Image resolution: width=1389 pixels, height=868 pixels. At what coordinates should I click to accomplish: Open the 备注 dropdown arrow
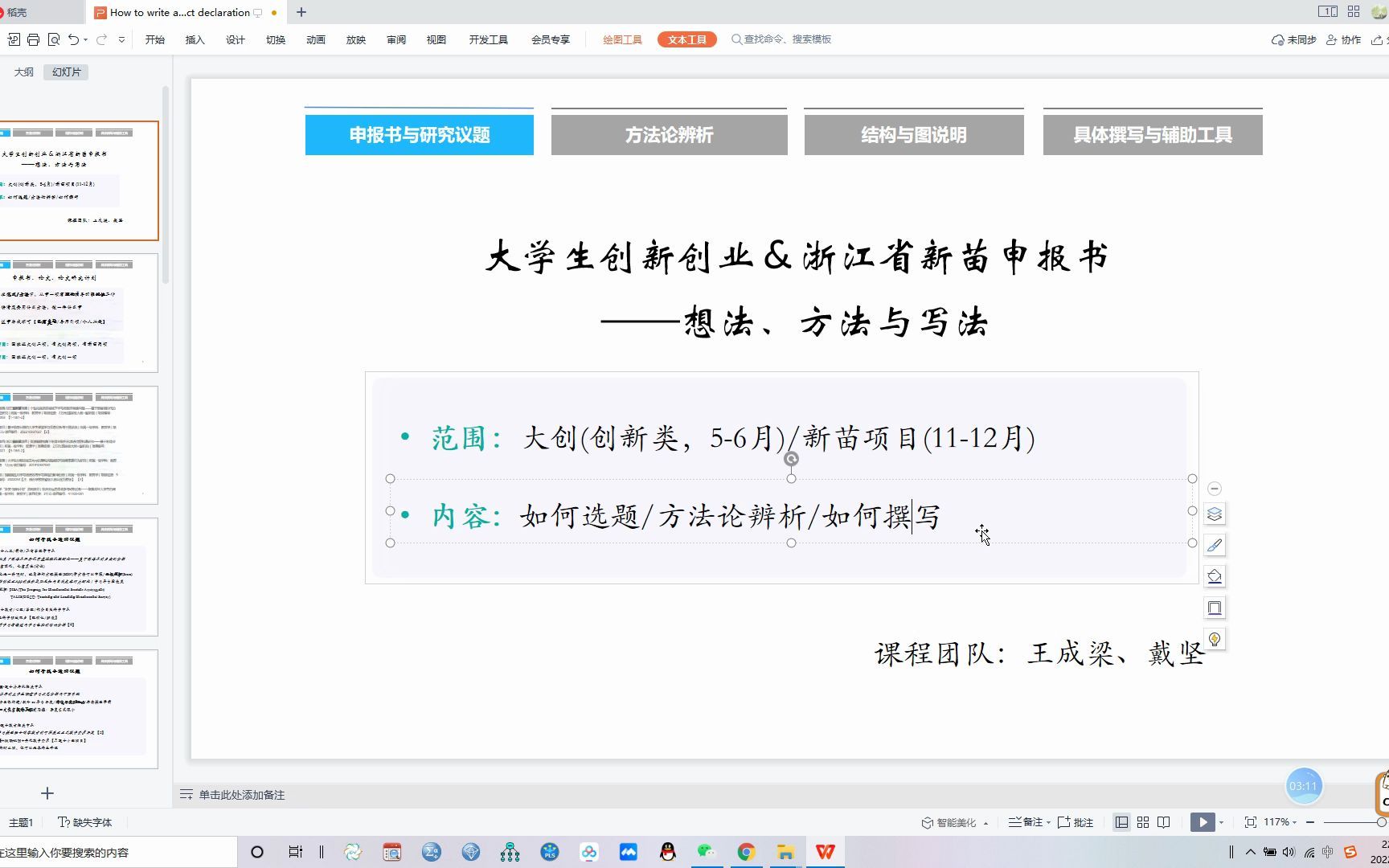[x=1048, y=823]
